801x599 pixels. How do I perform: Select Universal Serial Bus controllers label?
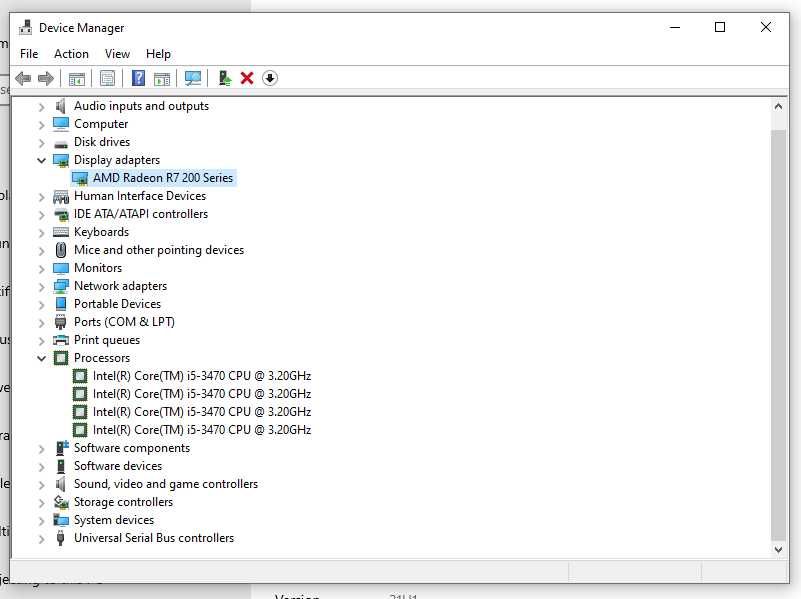pos(154,538)
